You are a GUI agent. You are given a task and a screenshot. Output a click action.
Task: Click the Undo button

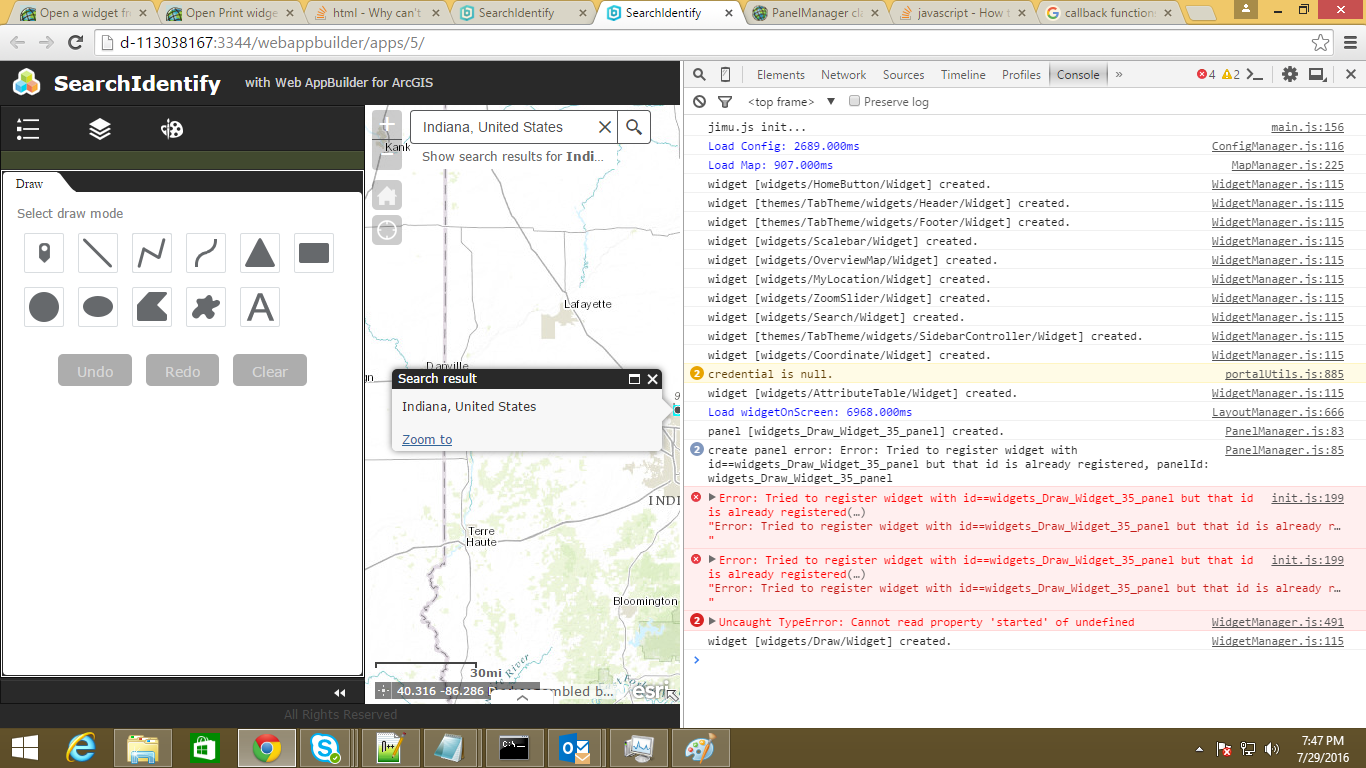pos(96,371)
